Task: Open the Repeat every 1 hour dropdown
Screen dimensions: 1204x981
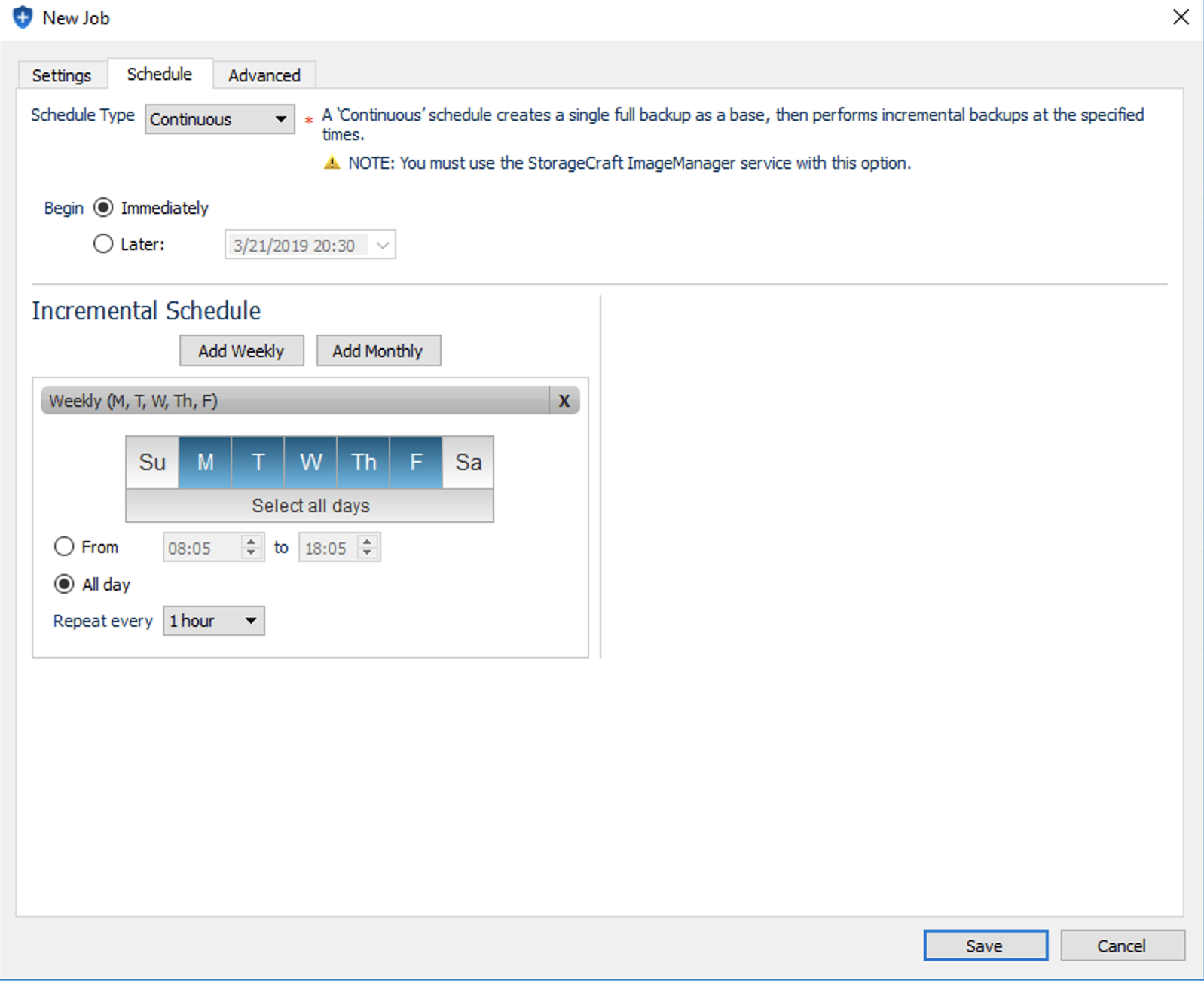Action: coord(214,621)
